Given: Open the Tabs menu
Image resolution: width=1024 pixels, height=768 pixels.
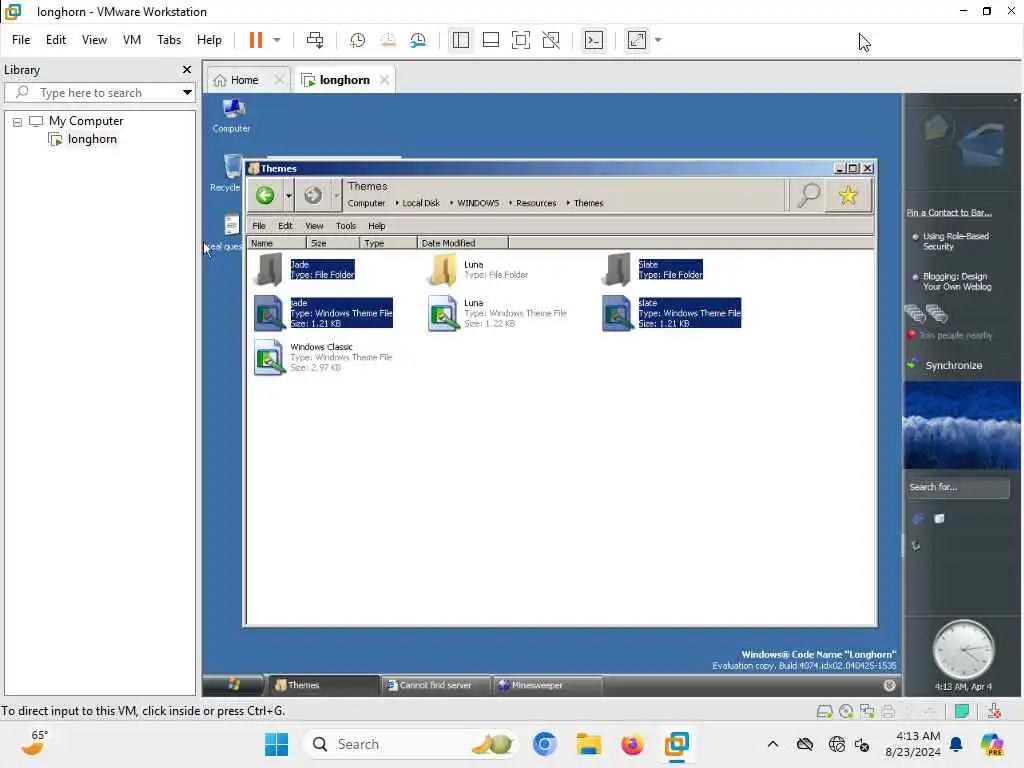Looking at the screenshot, I should tap(169, 40).
